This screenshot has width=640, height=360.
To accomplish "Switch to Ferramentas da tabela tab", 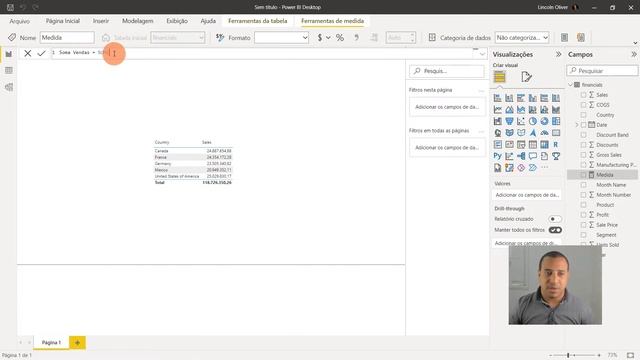I will [258, 21].
